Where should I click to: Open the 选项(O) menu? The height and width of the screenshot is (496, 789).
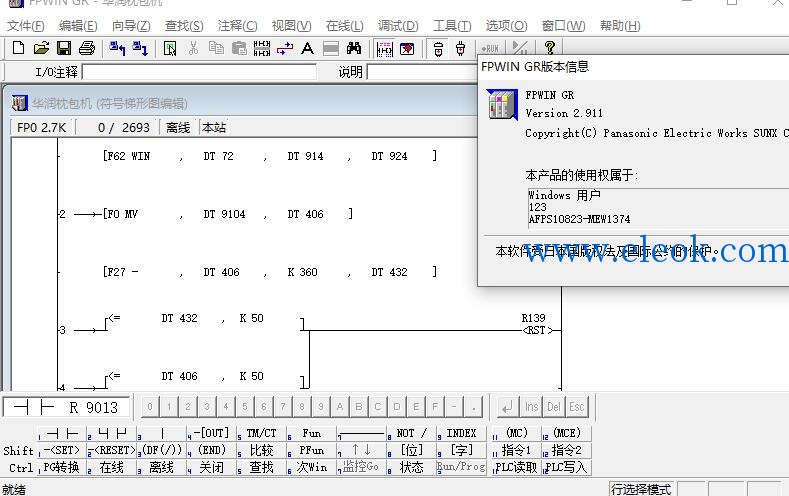tap(506, 26)
